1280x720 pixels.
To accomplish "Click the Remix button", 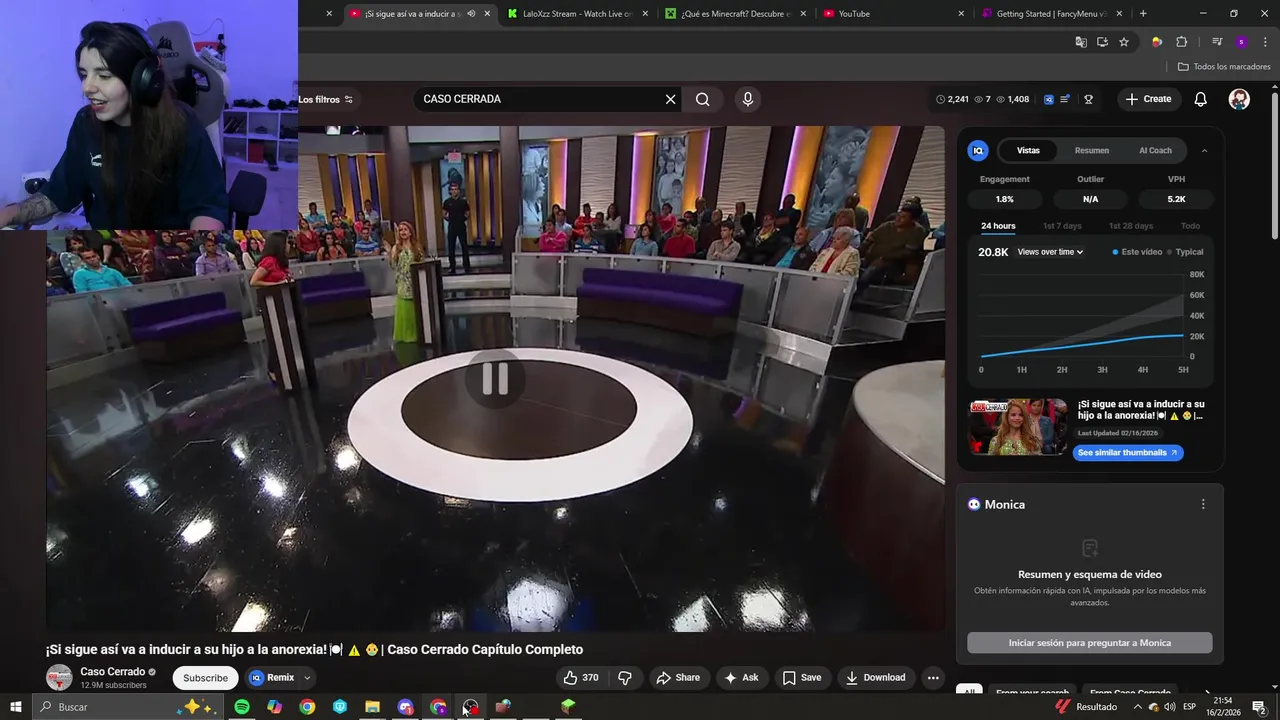I will click(x=271, y=677).
